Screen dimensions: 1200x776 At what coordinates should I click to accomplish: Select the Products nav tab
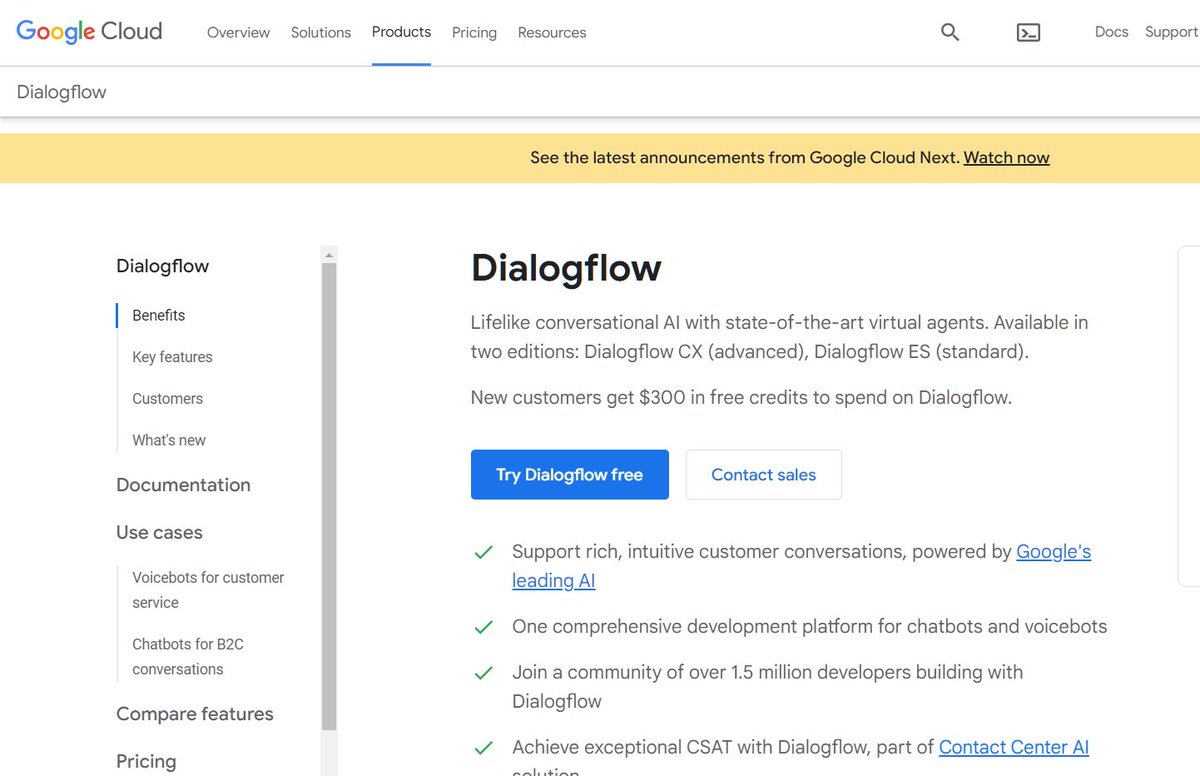[x=401, y=32]
